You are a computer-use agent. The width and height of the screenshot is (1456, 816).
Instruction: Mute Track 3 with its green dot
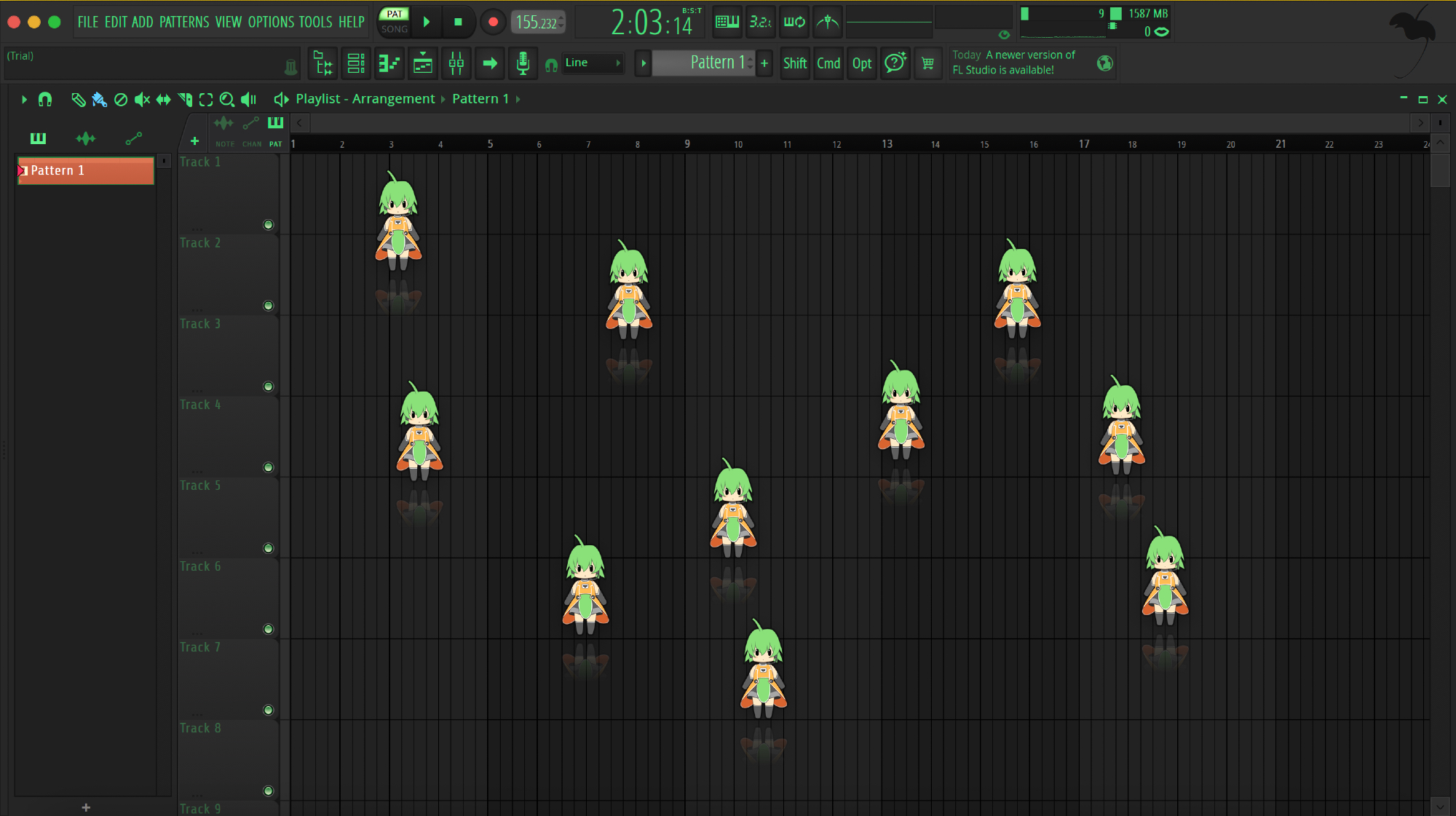(x=268, y=387)
